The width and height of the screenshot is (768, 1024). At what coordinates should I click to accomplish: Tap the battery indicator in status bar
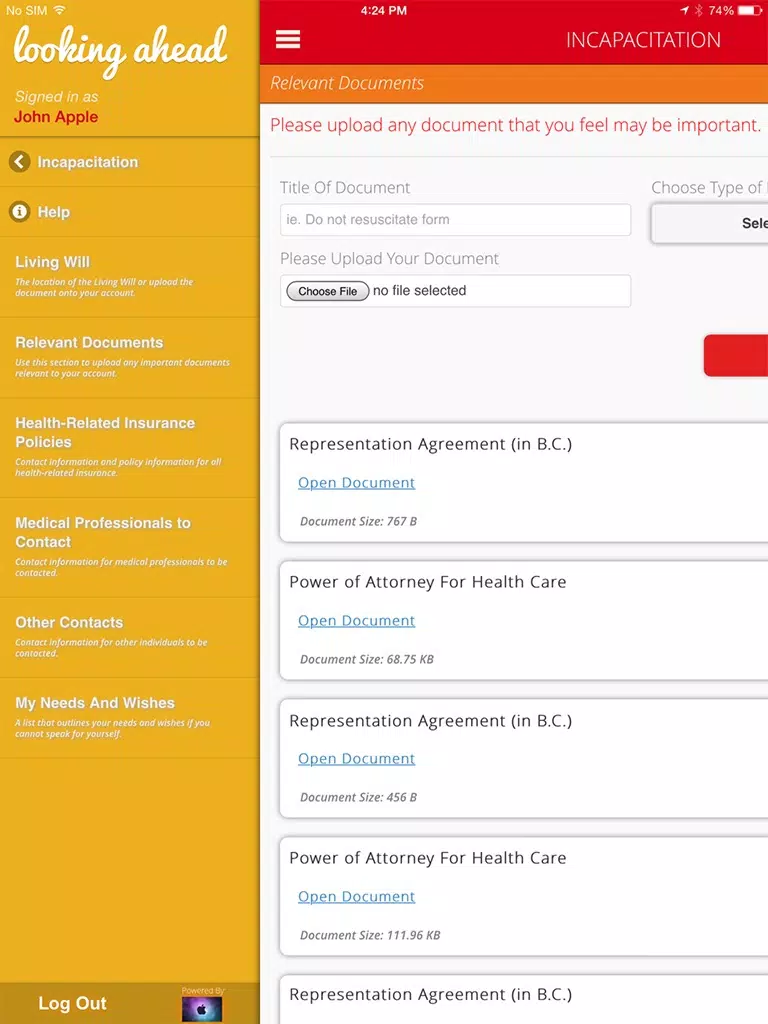coord(749,10)
